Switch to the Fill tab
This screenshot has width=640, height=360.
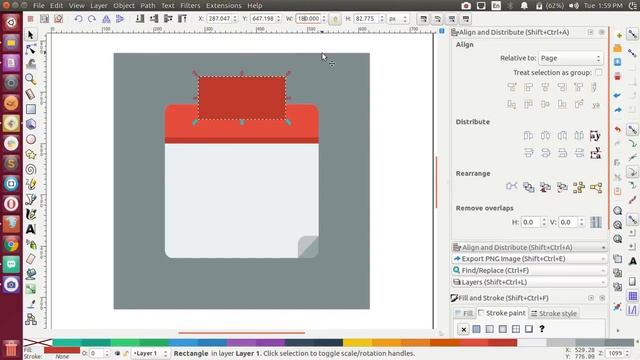point(464,313)
